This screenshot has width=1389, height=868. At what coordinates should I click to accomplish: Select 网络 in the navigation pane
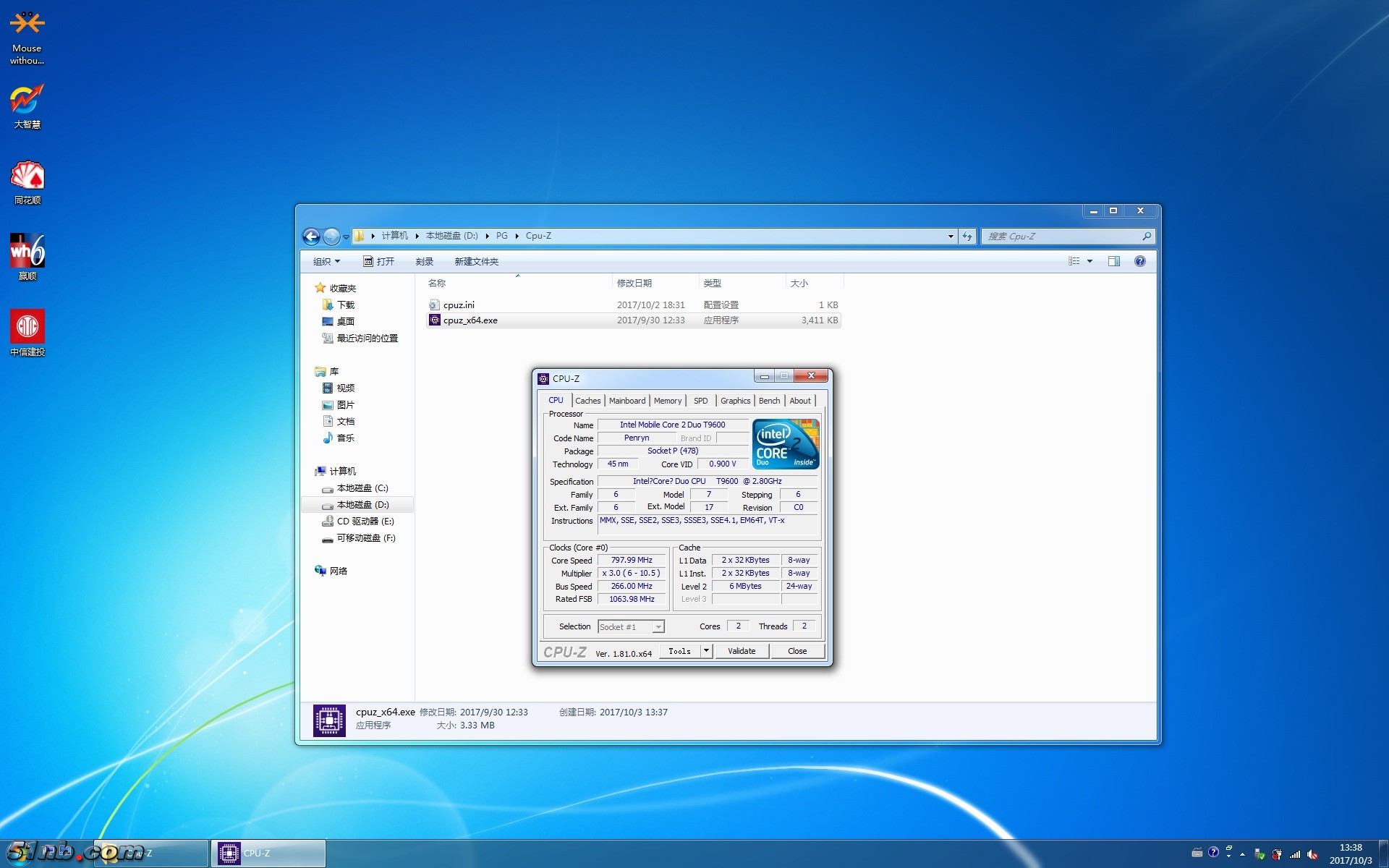tap(339, 571)
